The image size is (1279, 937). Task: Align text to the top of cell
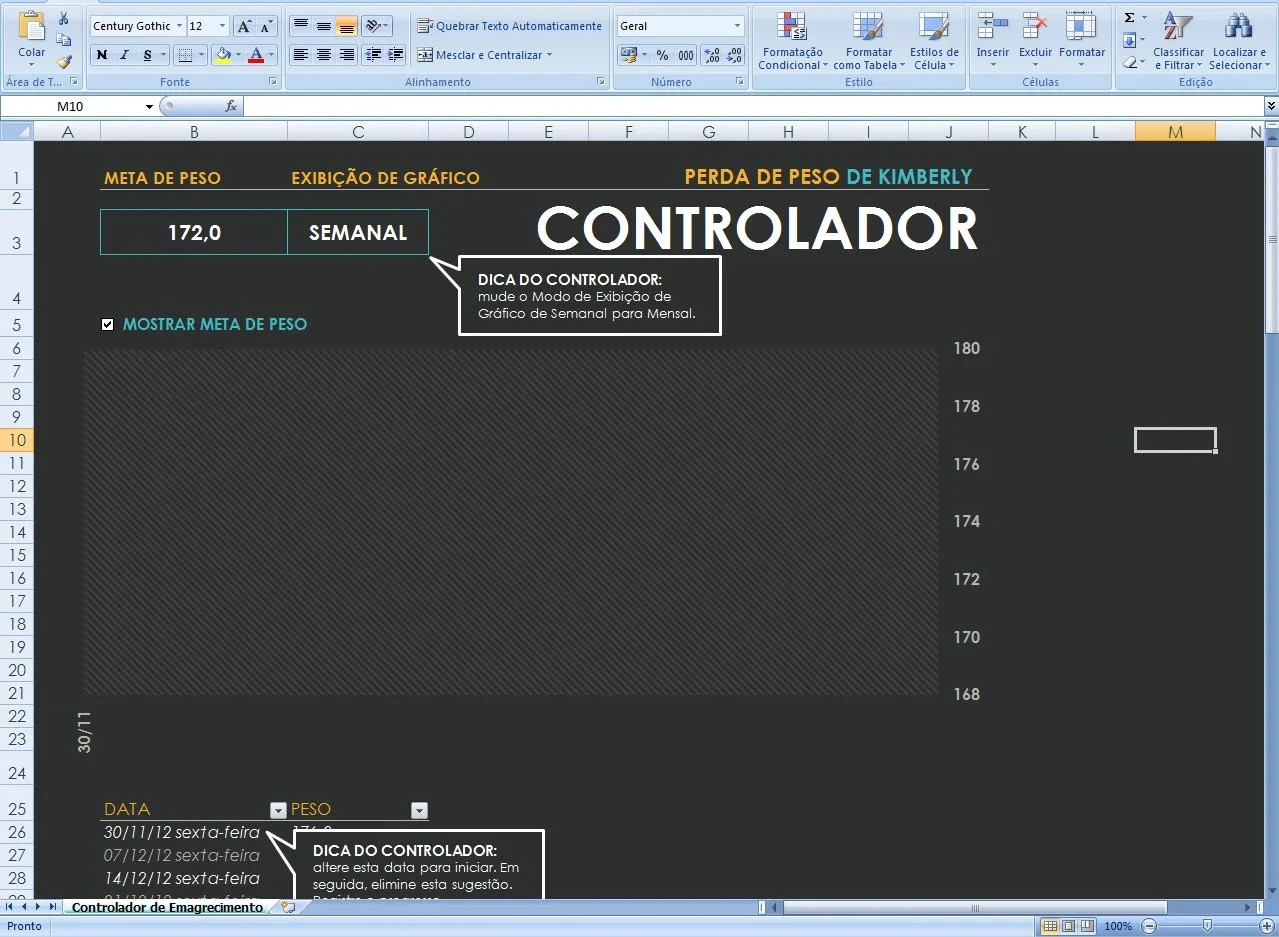(300, 26)
